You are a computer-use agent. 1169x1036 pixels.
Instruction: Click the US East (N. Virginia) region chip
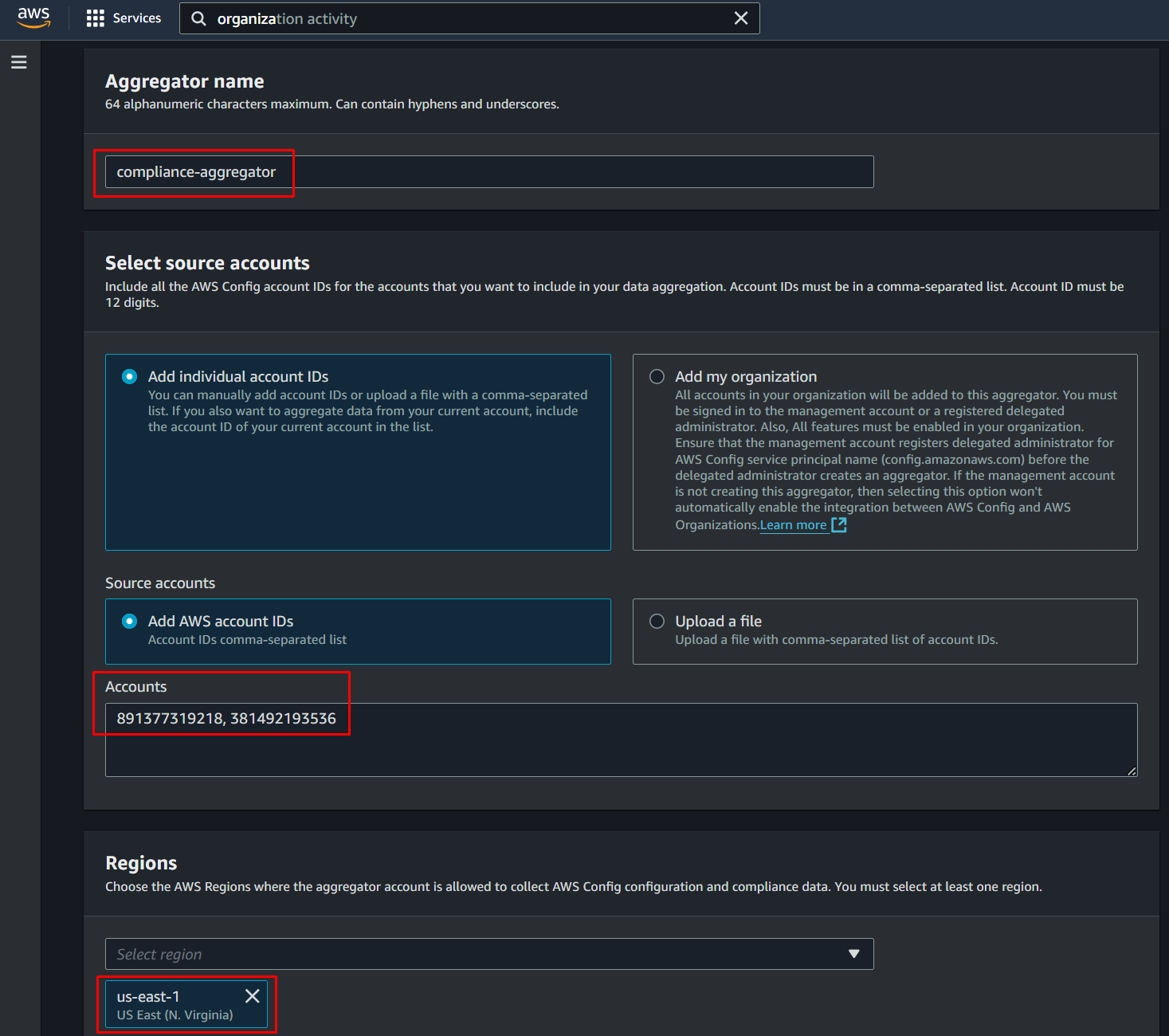pyautogui.click(x=175, y=1006)
